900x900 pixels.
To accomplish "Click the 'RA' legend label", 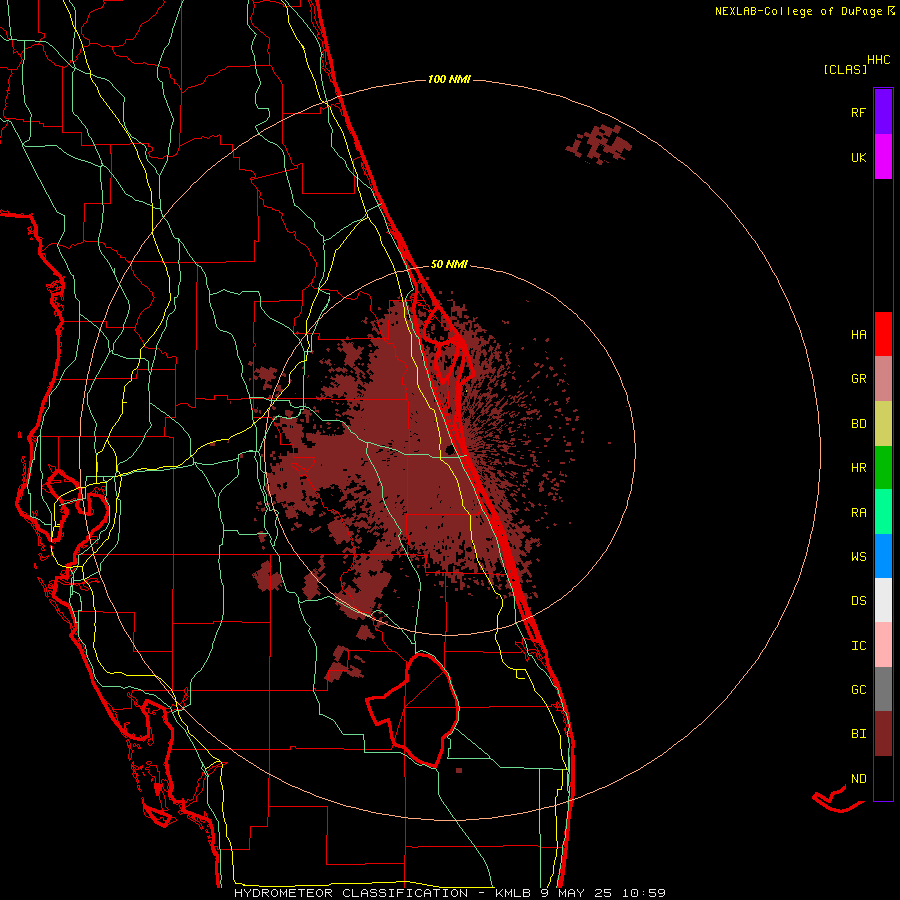I will pos(858,513).
